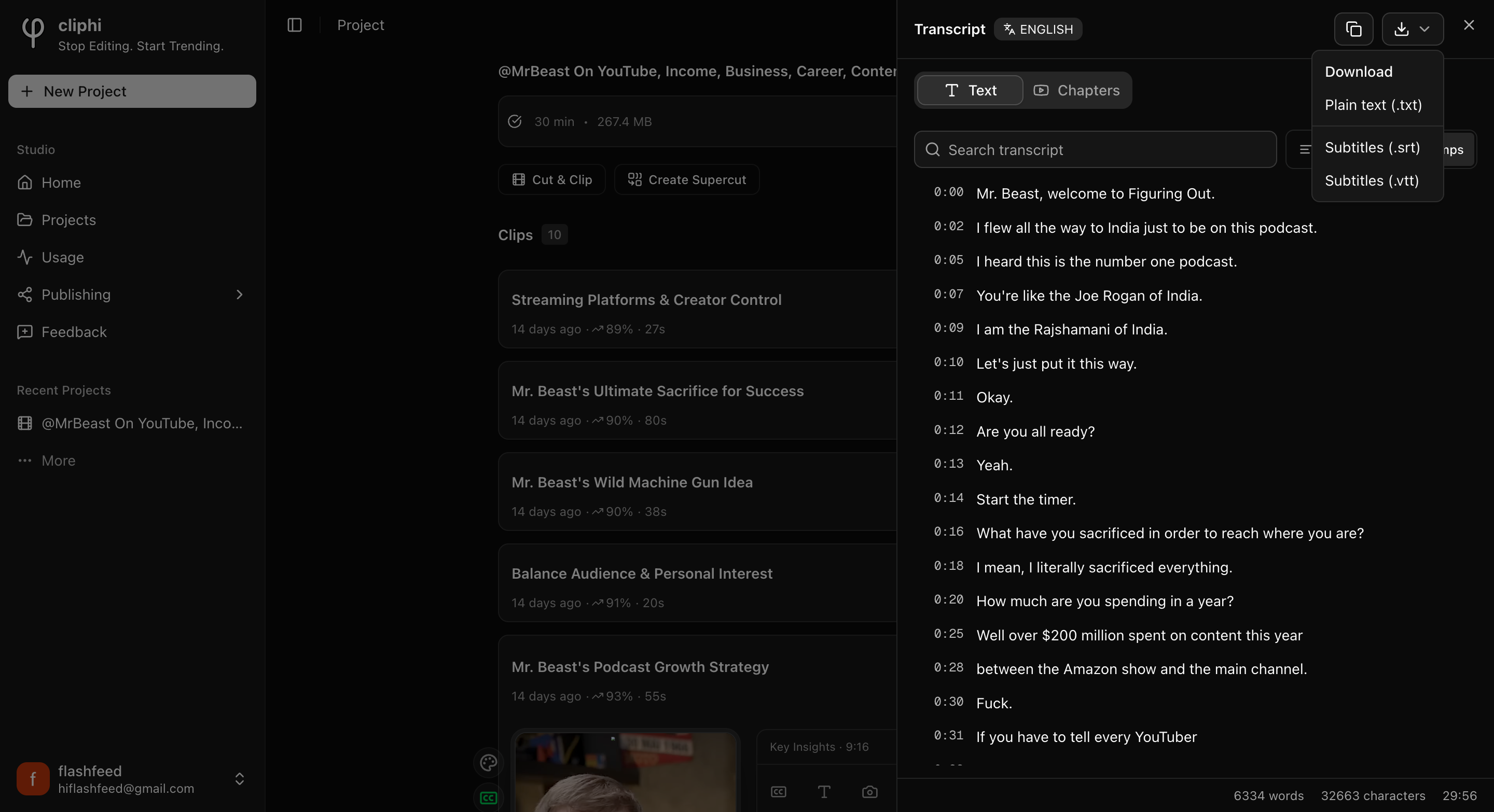
Task: Click the text tool icon below Key Insights
Action: [x=824, y=792]
